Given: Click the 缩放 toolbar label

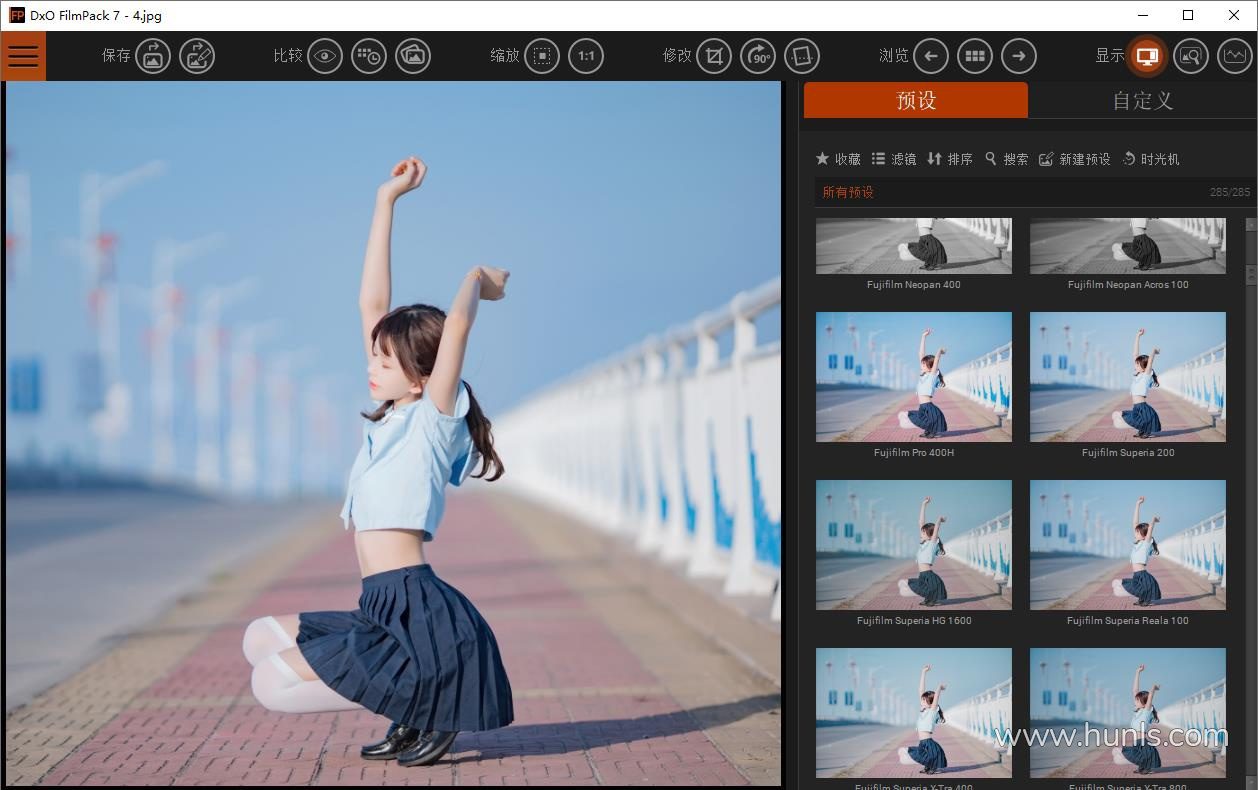Looking at the screenshot, I should (x=505, y=56).
